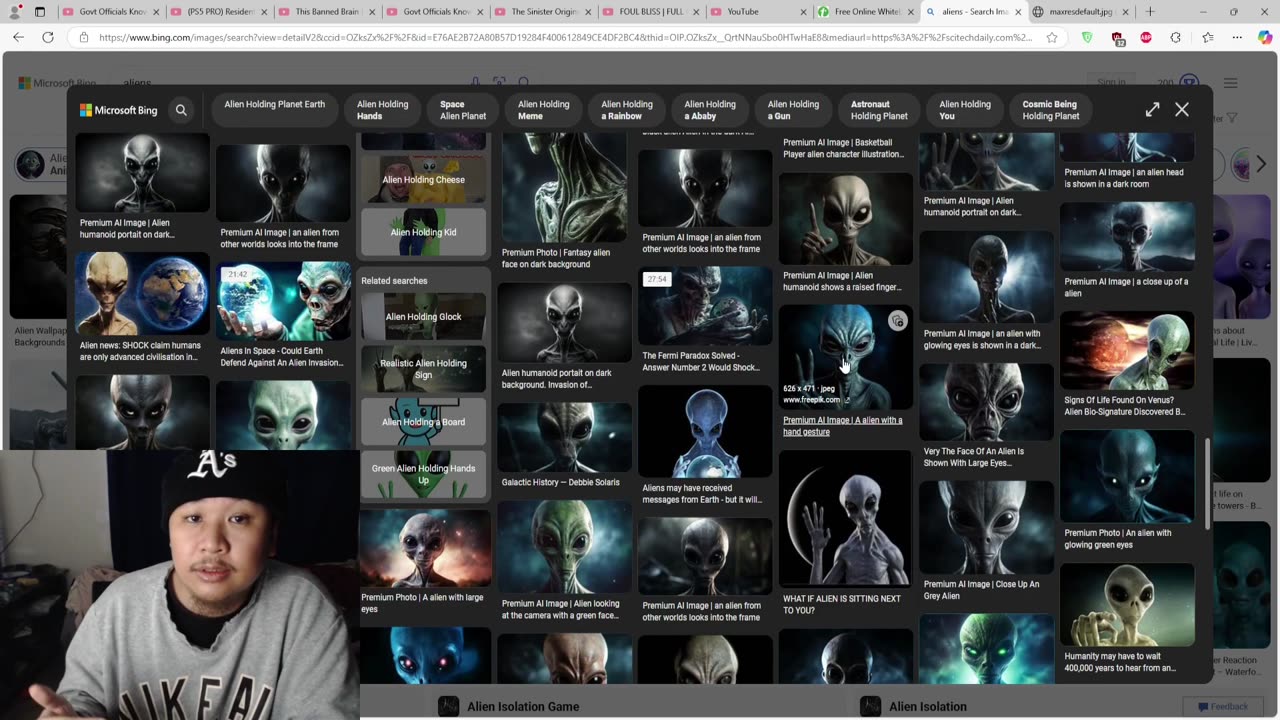1280x720 pixels.
Task: Close the 'aliens - Search Images' tab
Action: point(1019,12)
